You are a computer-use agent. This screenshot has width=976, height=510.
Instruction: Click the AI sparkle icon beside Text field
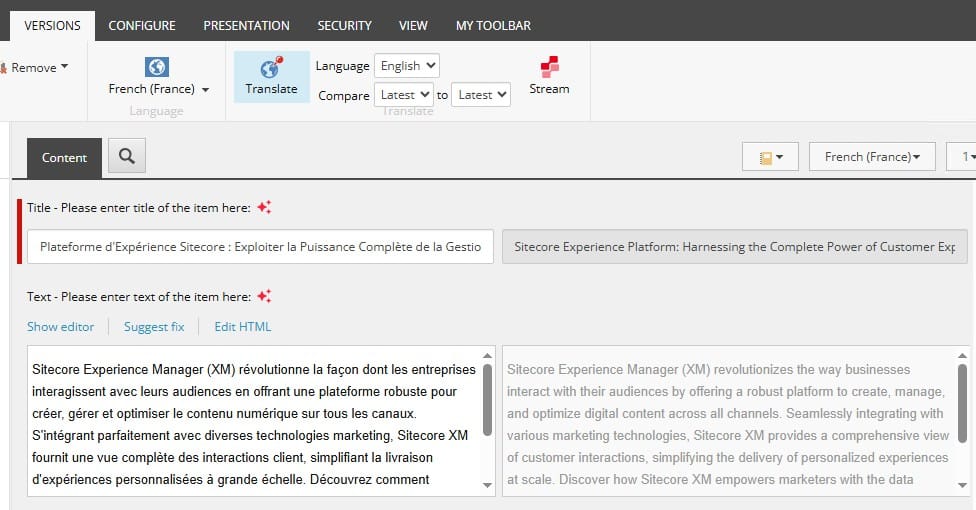pos(264,296)
